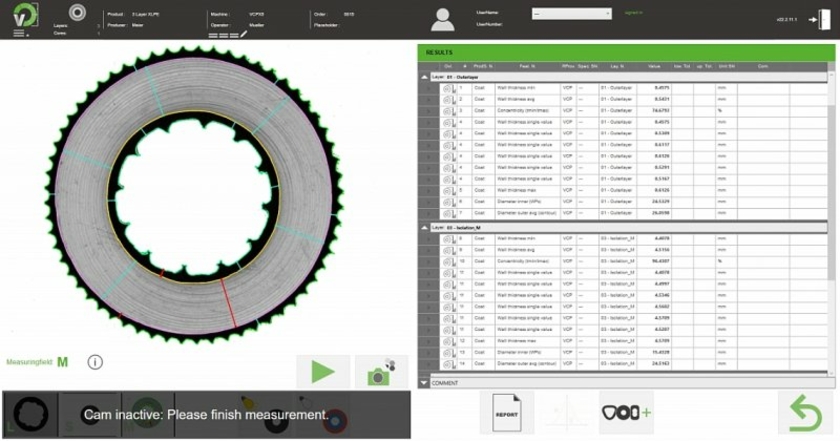Click measurement icon of row 3 Concentricity
This screenshot has width=840, height=441.
coord(449,111)
